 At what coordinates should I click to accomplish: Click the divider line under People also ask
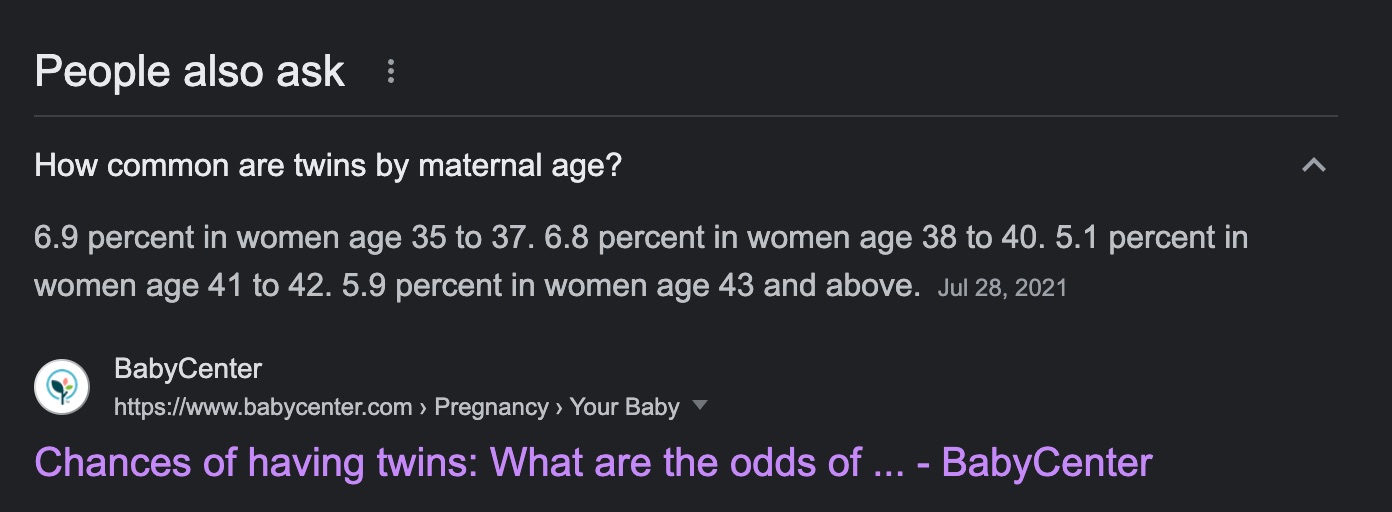(x=686, y=116)
